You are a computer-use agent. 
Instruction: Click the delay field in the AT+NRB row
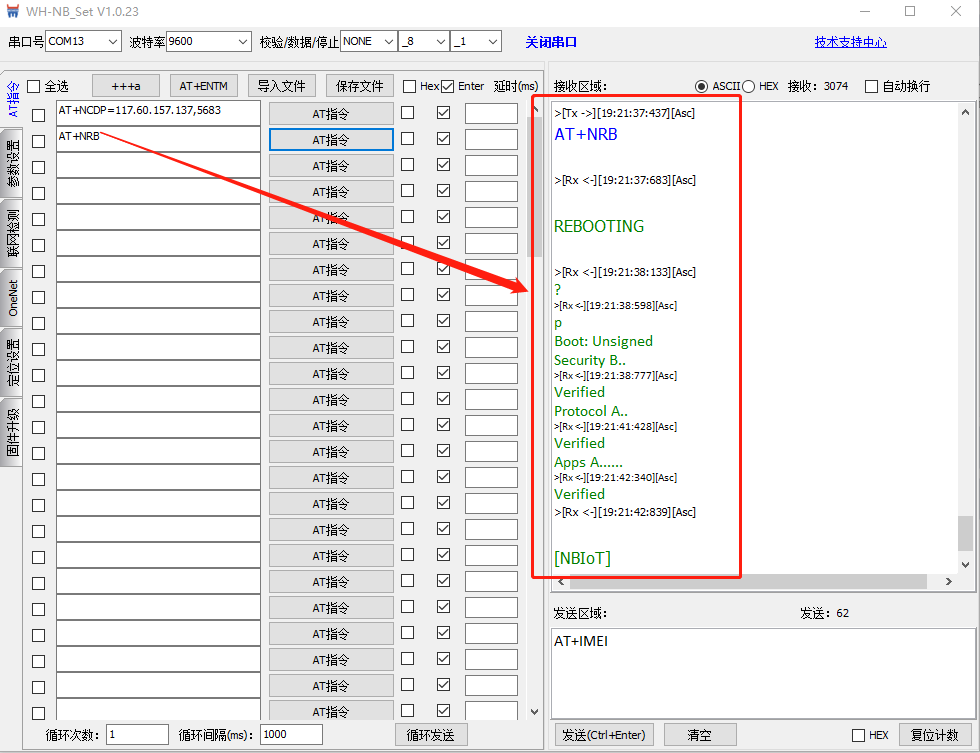pyautogui.click(x=491, y=139)
